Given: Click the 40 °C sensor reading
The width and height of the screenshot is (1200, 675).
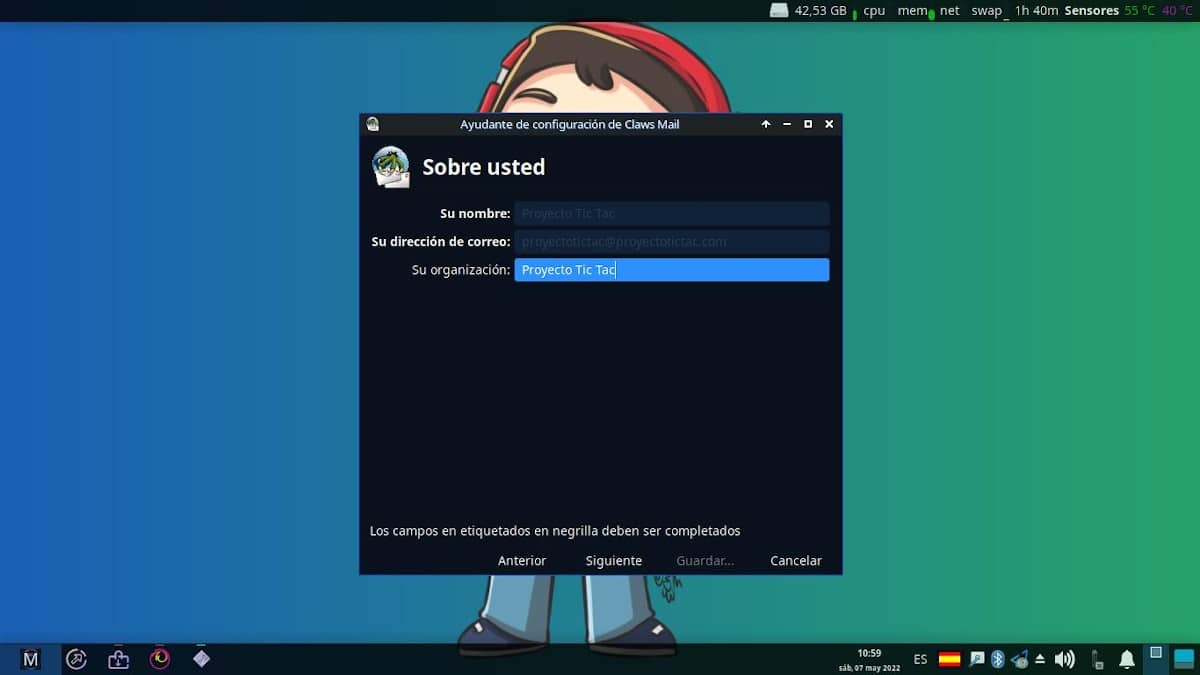Looking at the screenshot, I should [1177, 11].
